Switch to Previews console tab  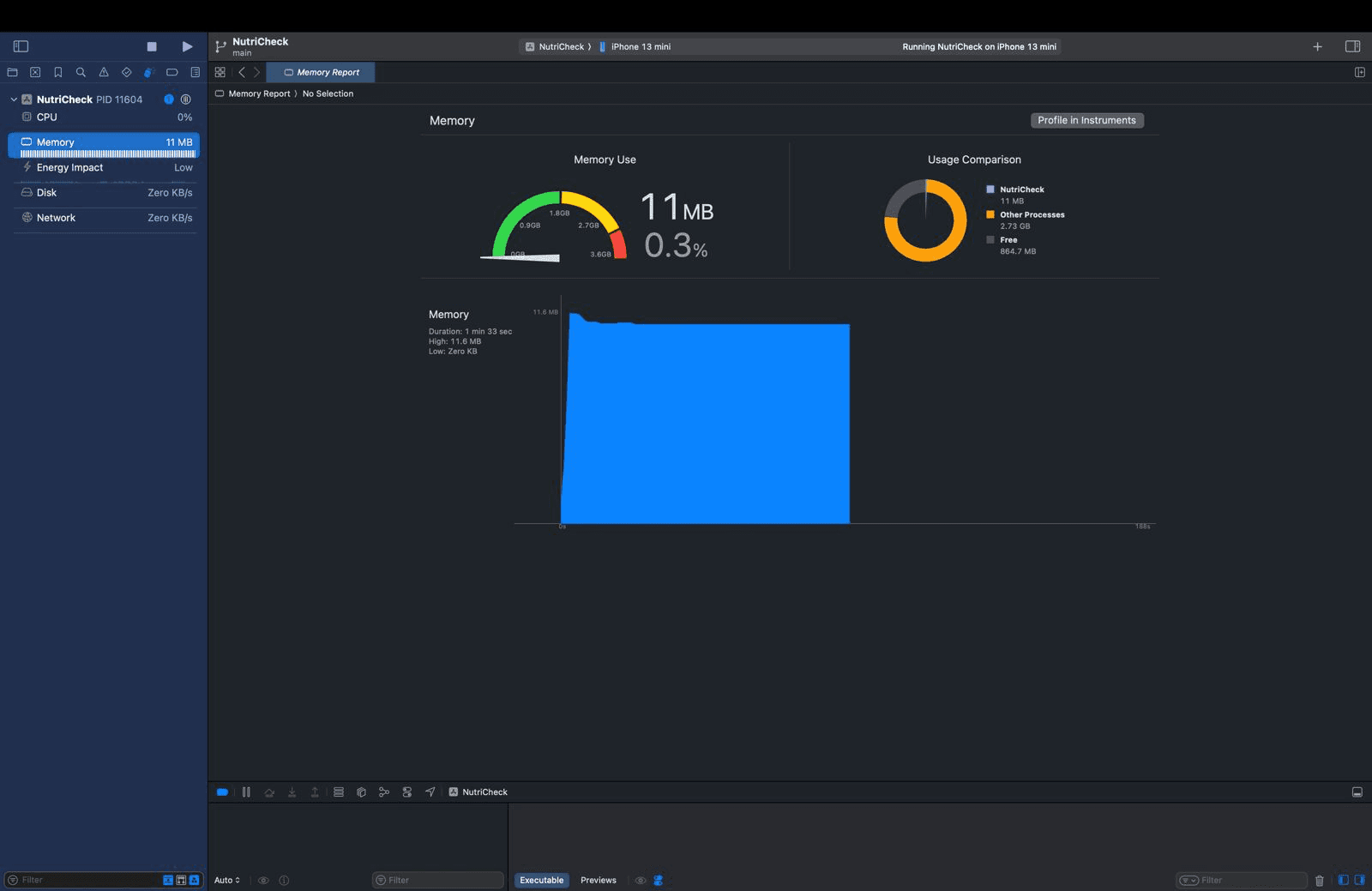(x=598, y=881)
